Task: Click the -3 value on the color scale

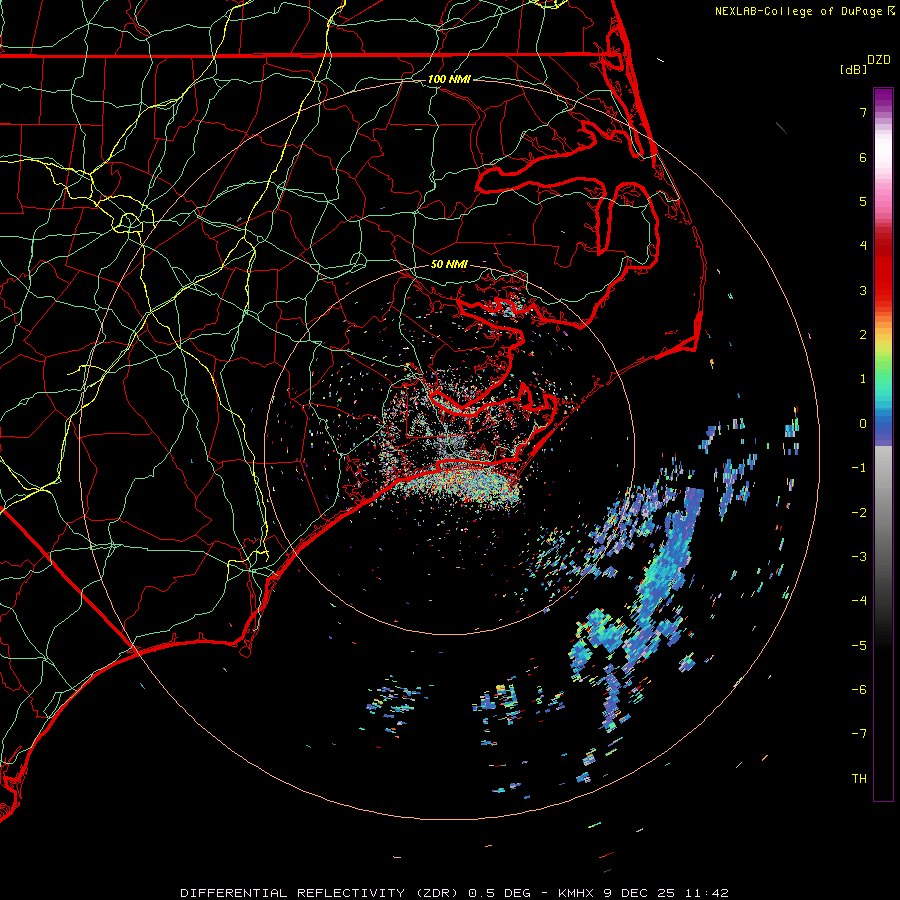Action: coord(859,557)
